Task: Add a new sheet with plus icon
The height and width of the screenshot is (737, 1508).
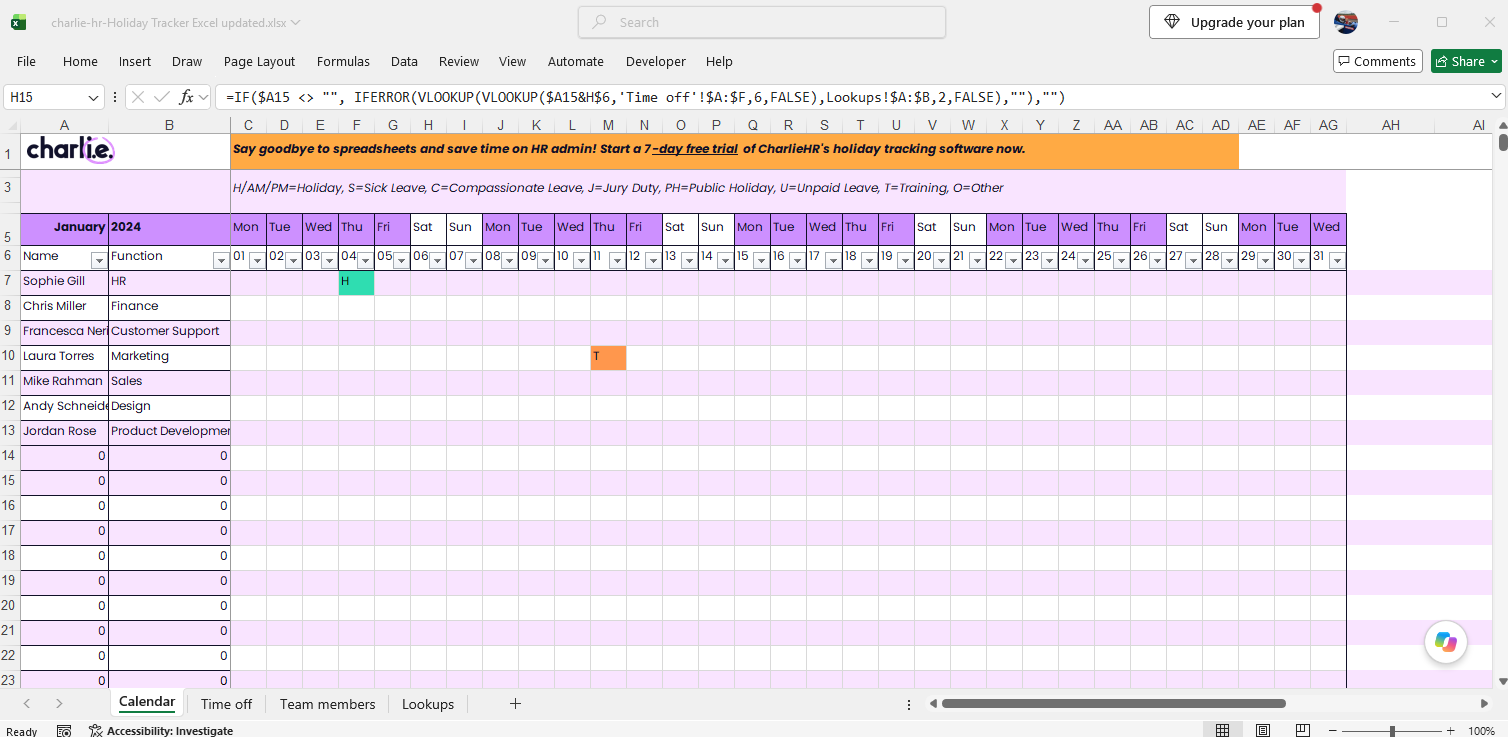Action: click(x=515, y=704)
